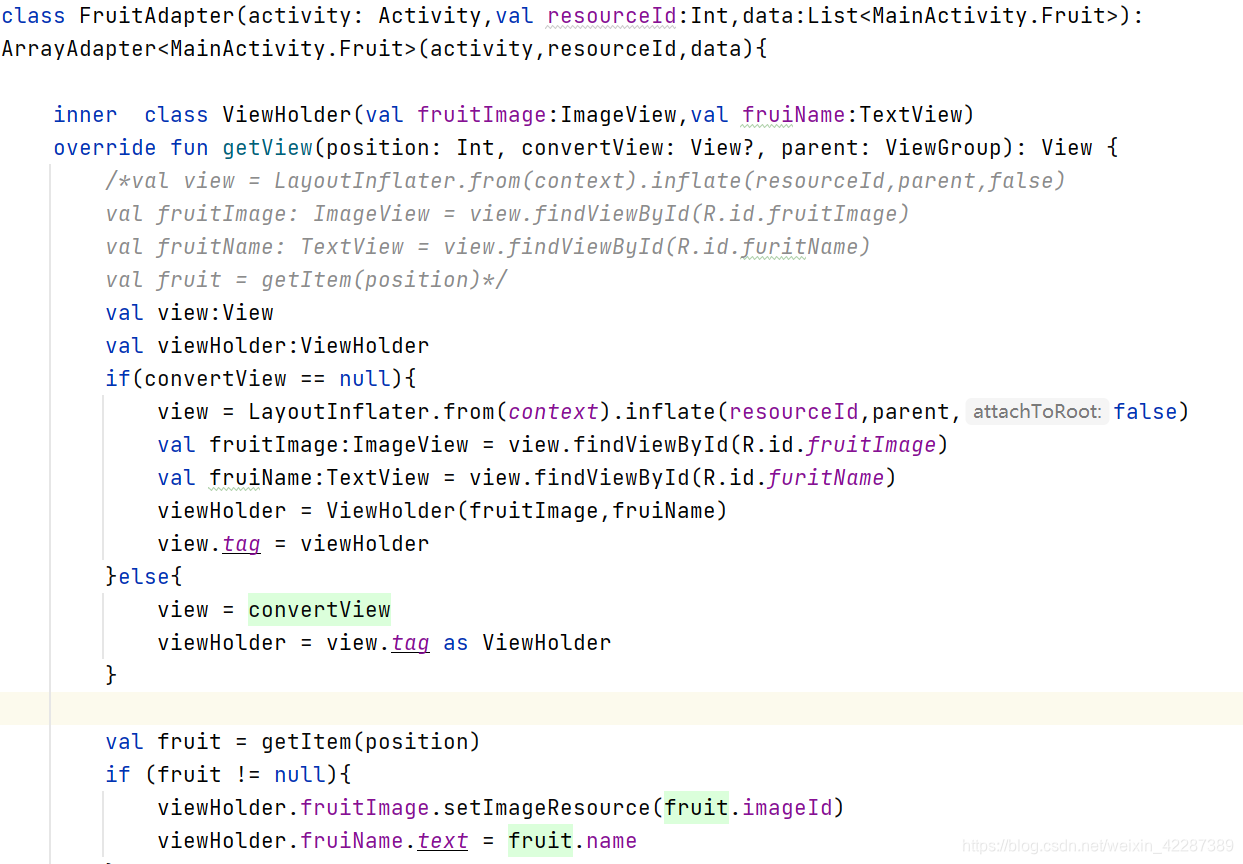Click the commented '/*val view = LayoutInflater' line
This screenshot has height=864, width=1243.
point(585,181)
